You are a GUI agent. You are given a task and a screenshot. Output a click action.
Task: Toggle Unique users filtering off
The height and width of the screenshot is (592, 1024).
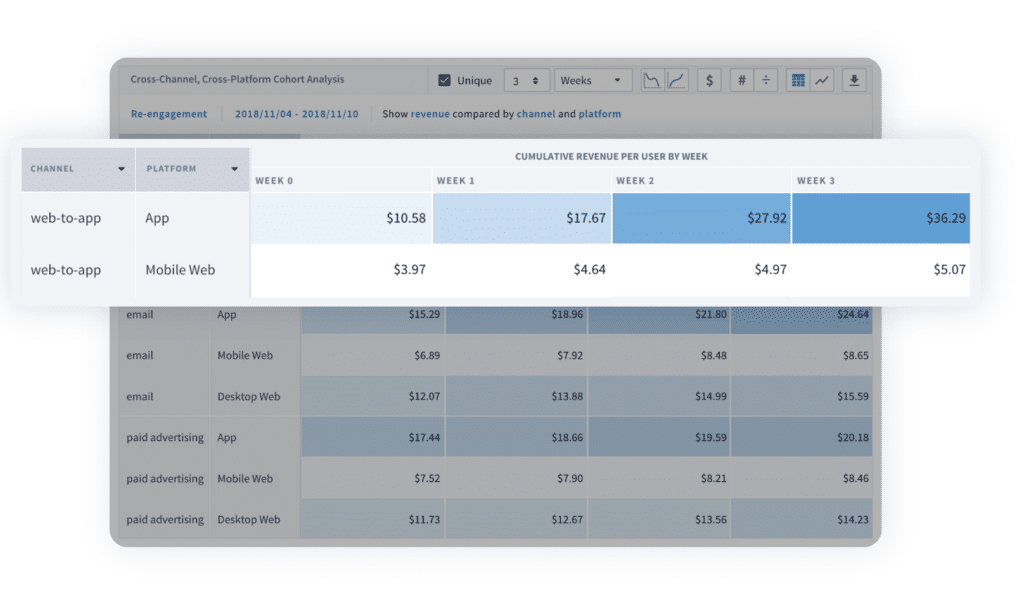coord(446,79)
